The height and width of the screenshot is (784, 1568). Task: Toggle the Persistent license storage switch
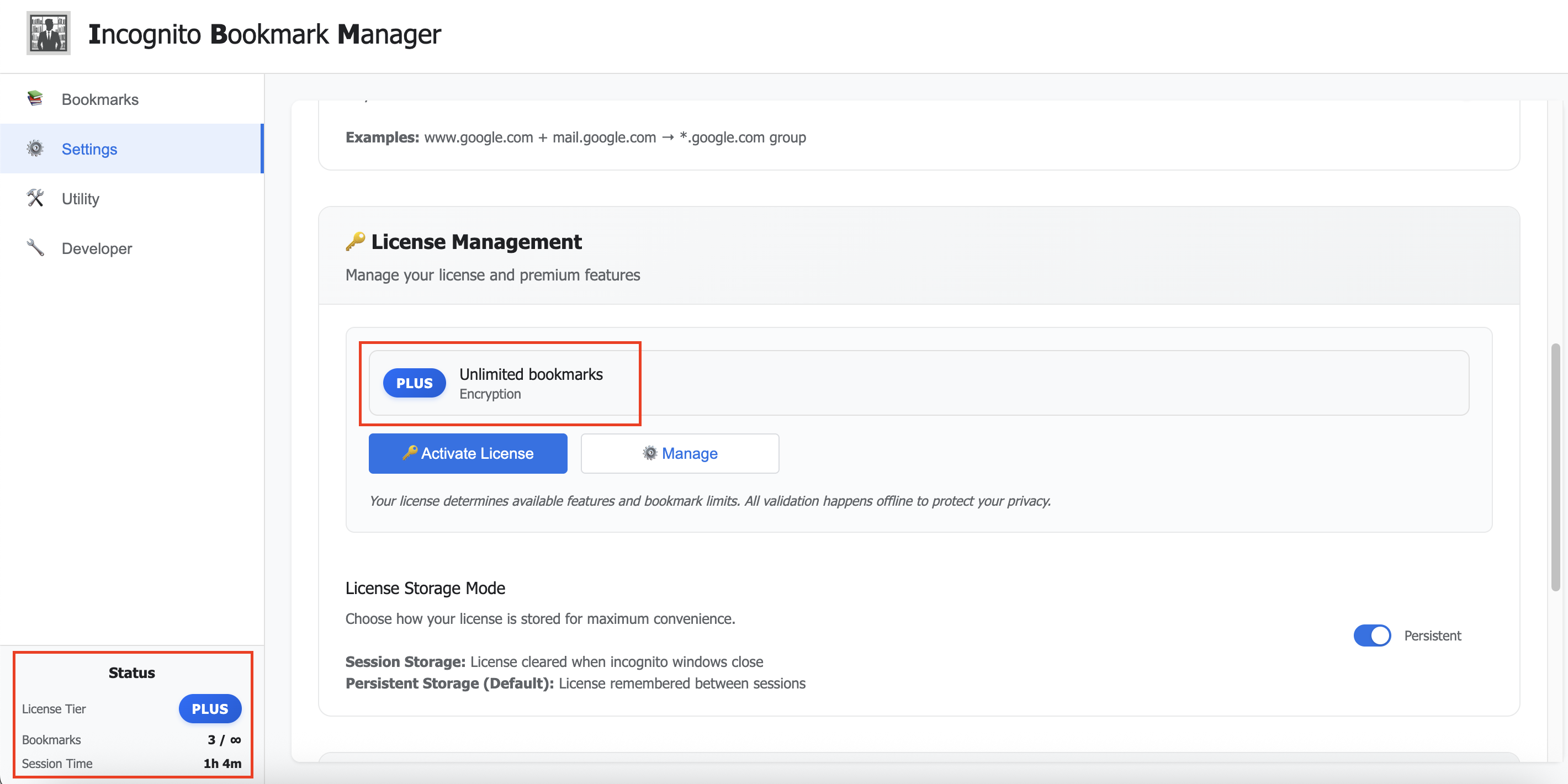pyautogui.click(x=1371, y=635)
